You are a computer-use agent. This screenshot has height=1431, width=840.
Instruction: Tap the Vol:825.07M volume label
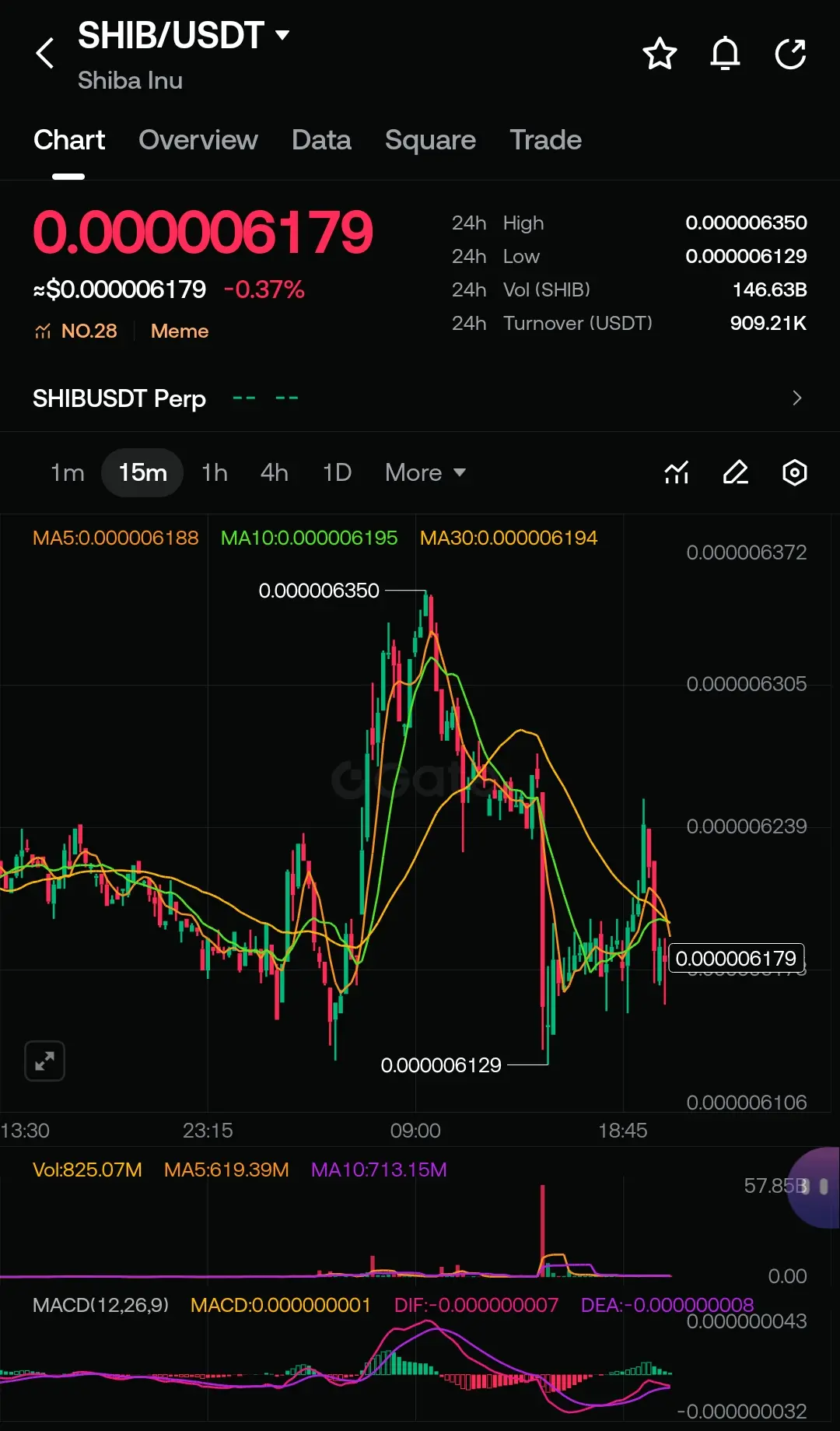[x=87, y=1170]
